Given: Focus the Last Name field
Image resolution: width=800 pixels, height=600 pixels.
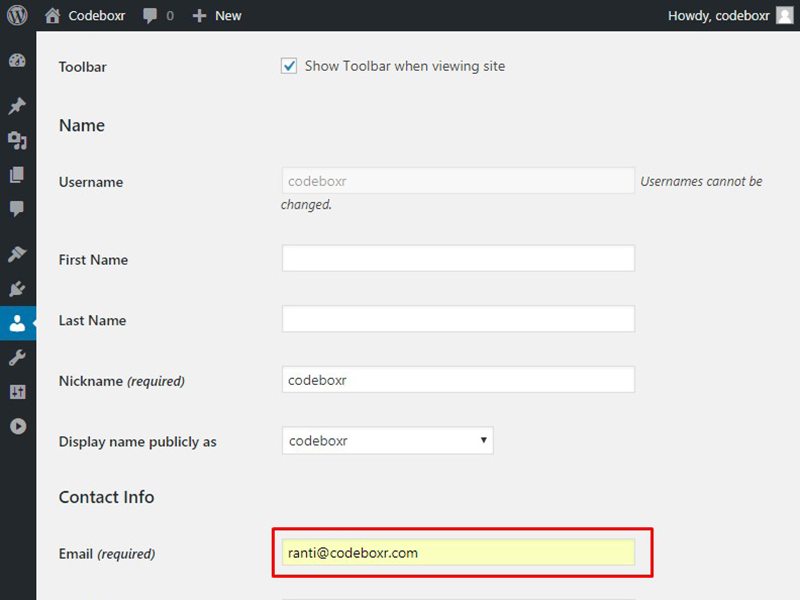Looking at the screenshot, I should point(458,319).
